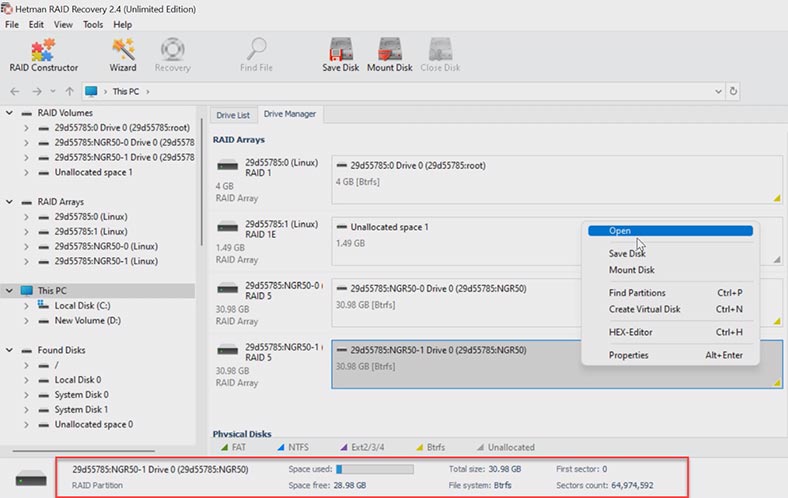The image size is (788, 498).
Task: Click the Btrfs legend entry
Action: click(430, 447)
